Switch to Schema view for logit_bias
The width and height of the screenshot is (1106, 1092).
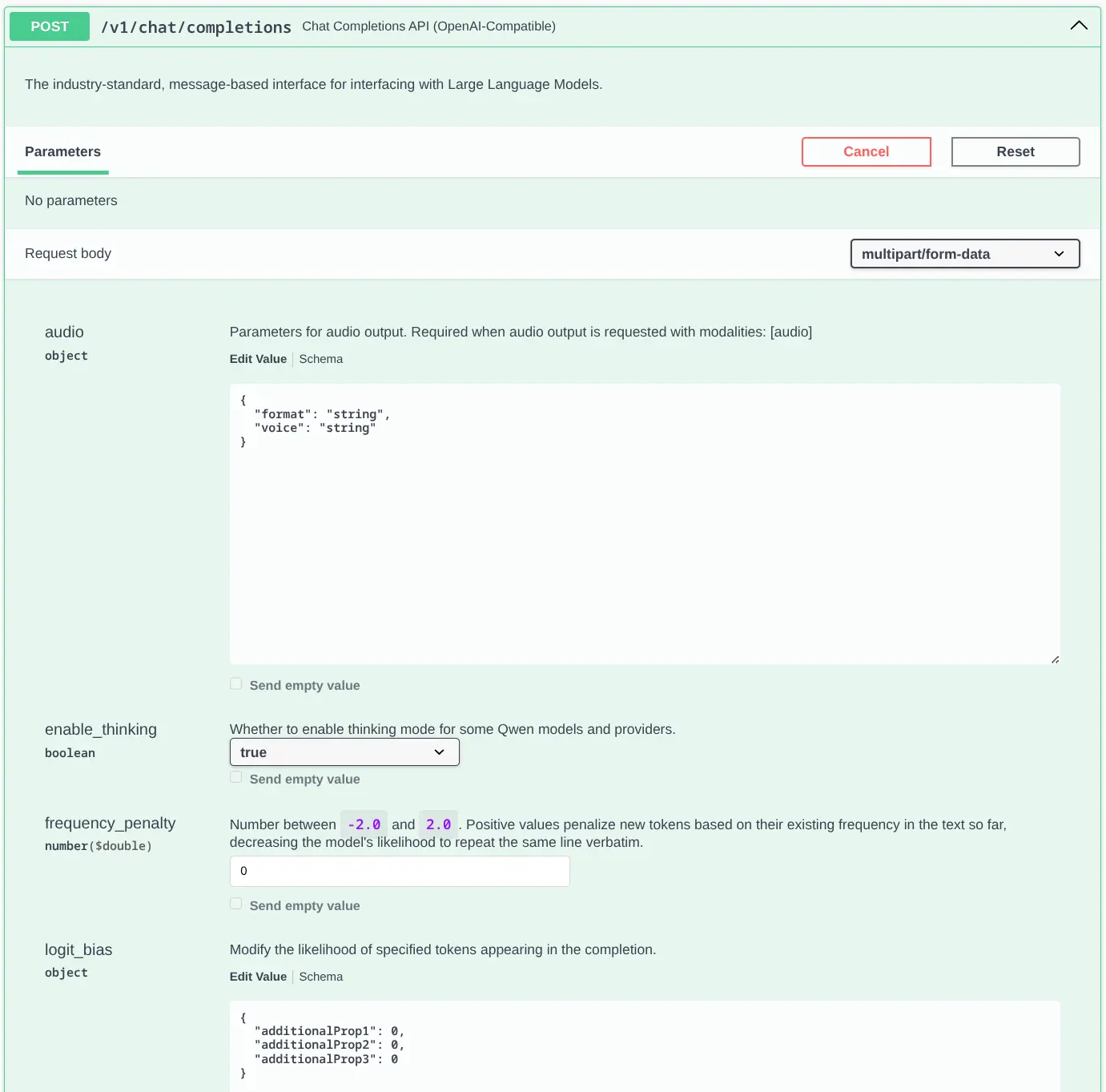(x=320, y=977)
